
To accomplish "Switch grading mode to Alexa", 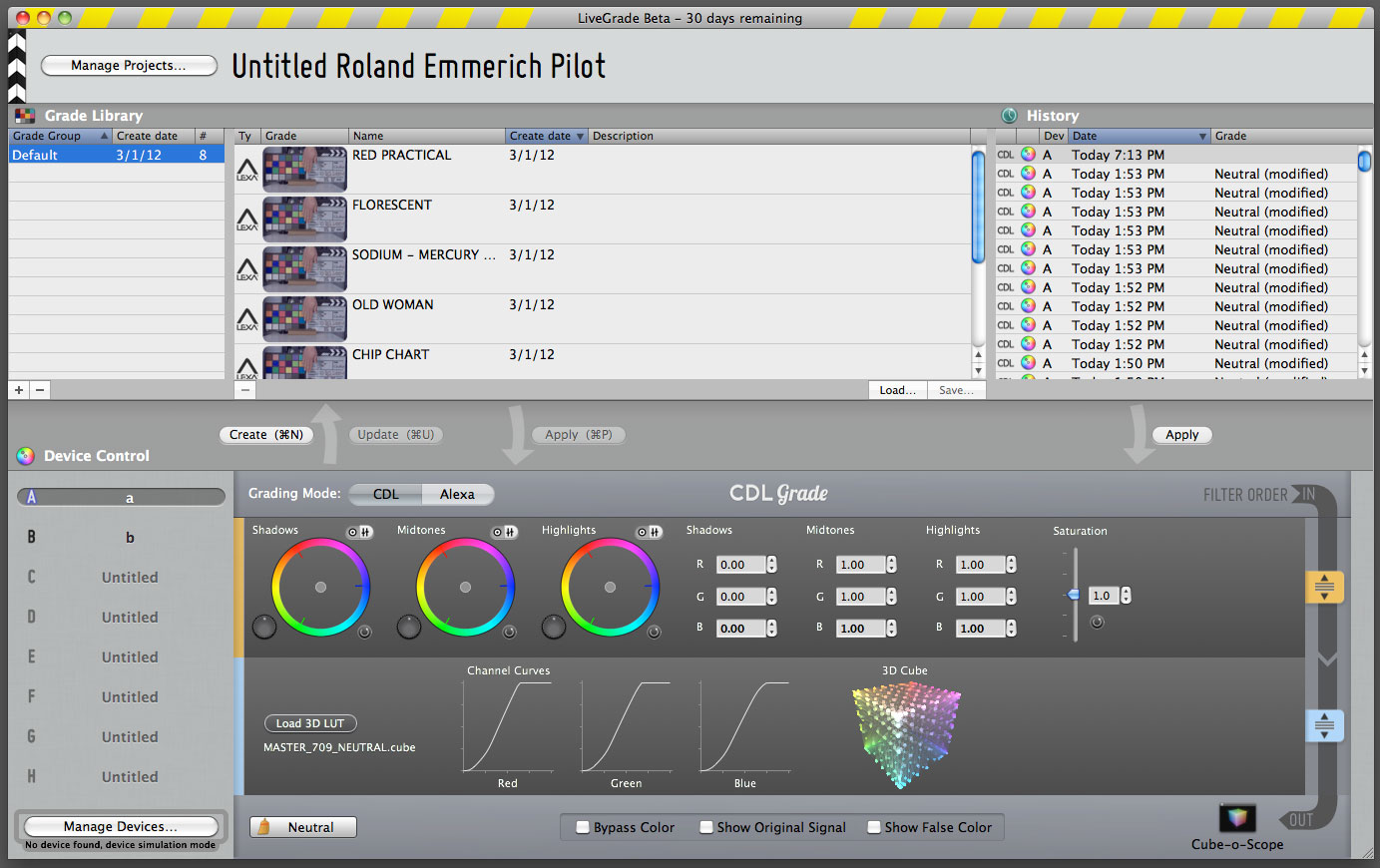I will click(457, 494).
